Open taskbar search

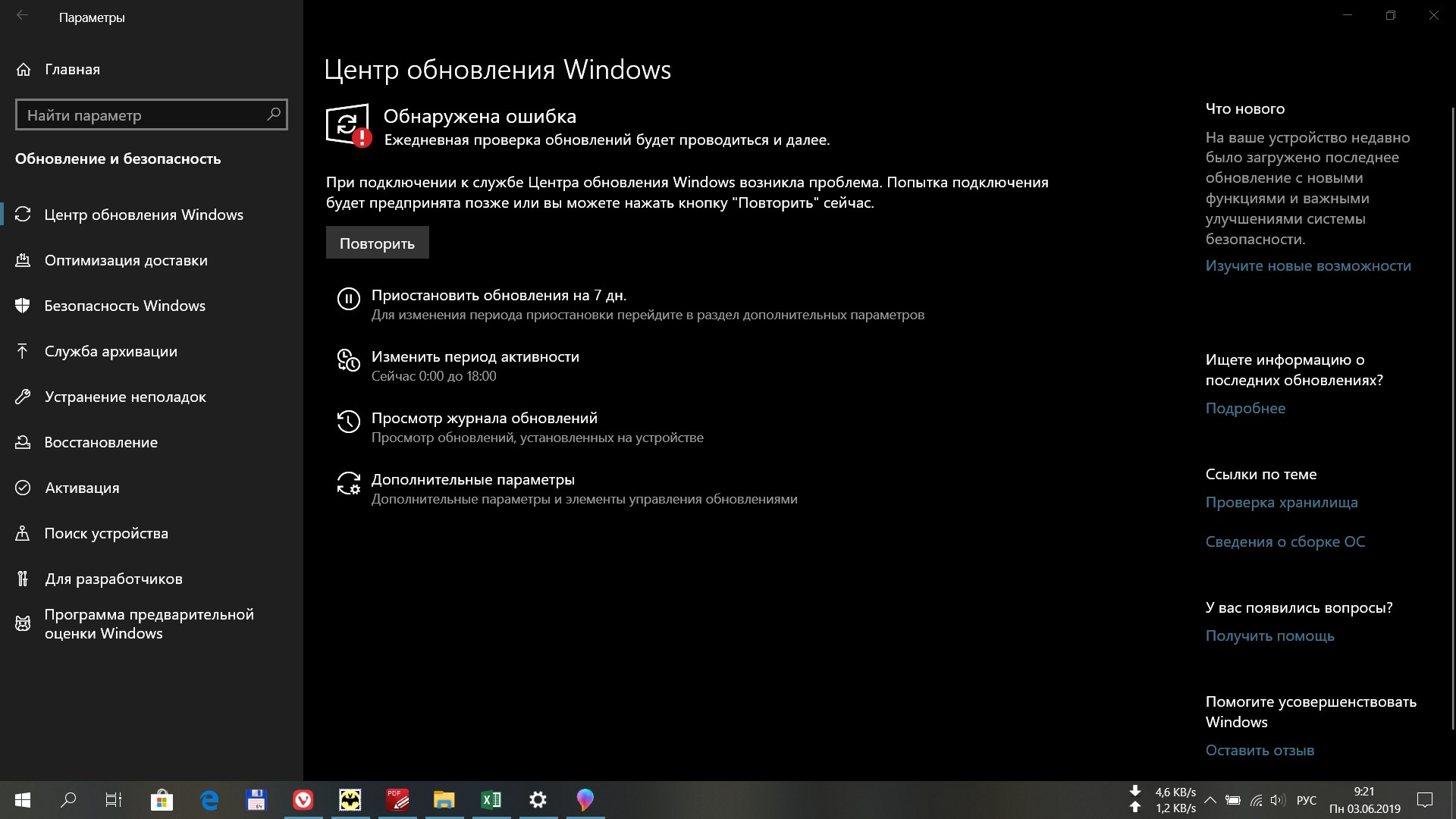tap(68, 800)
